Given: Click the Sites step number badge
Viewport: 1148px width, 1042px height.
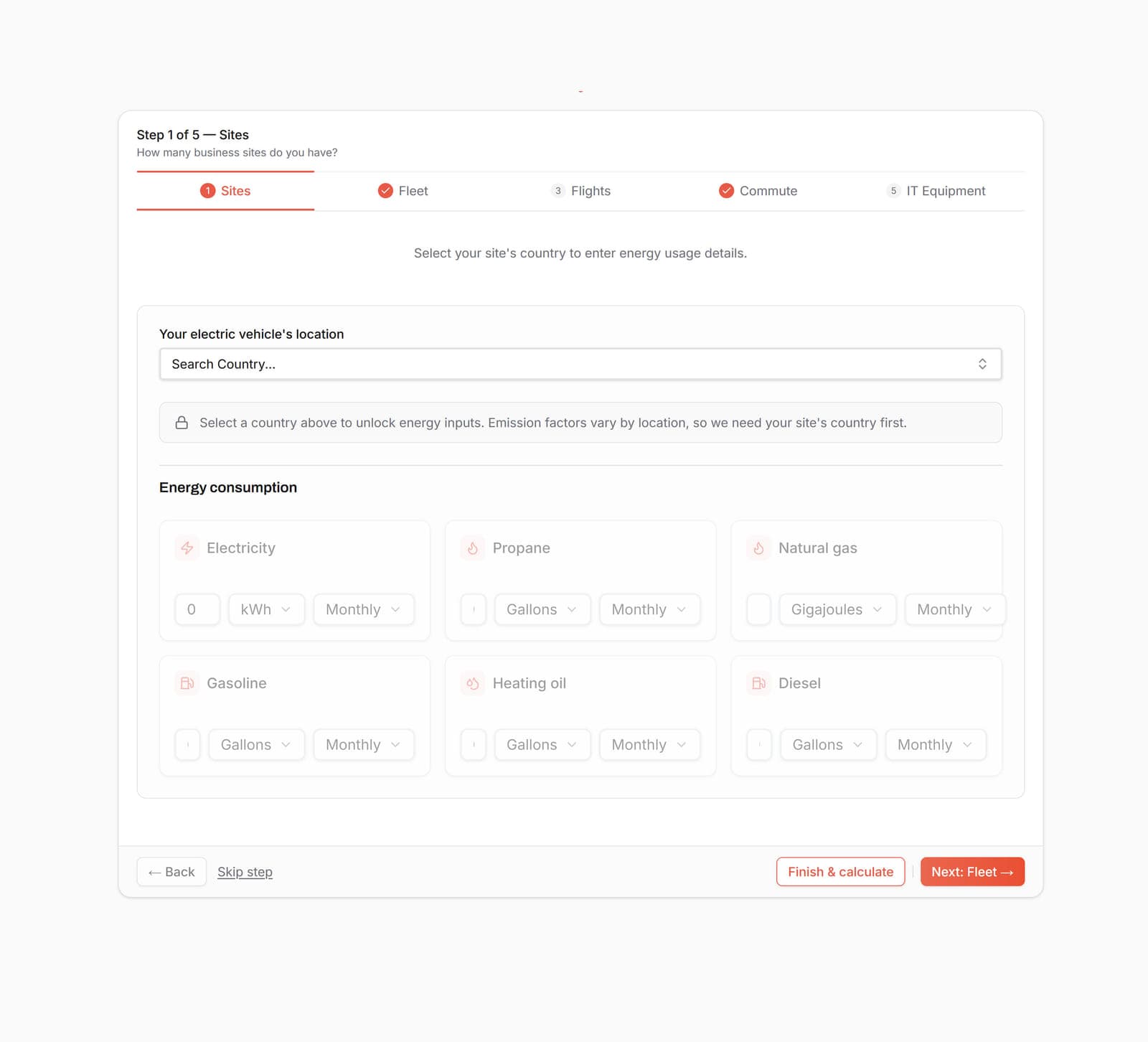Looking at the screenshot, I should 207,191.
